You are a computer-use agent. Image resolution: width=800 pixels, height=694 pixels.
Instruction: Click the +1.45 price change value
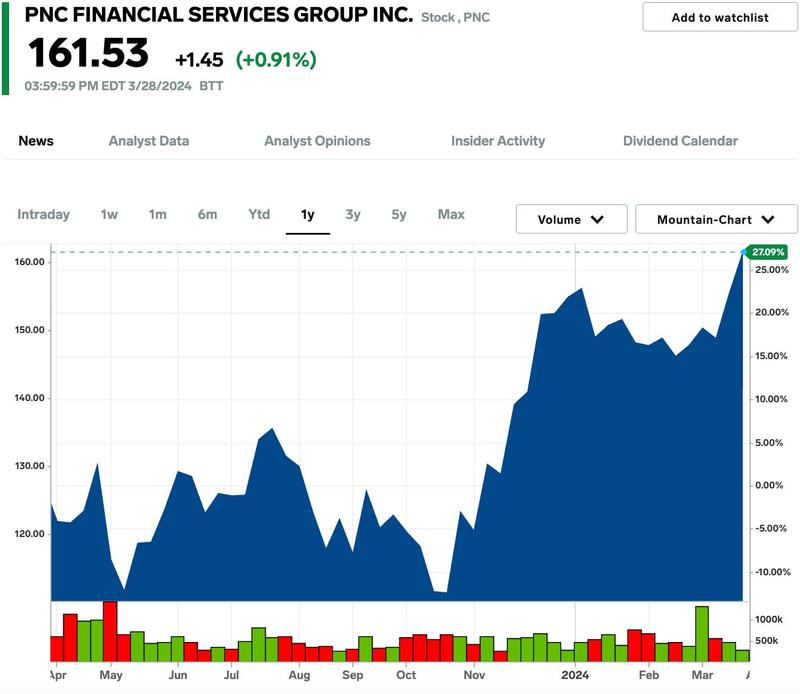199,60
